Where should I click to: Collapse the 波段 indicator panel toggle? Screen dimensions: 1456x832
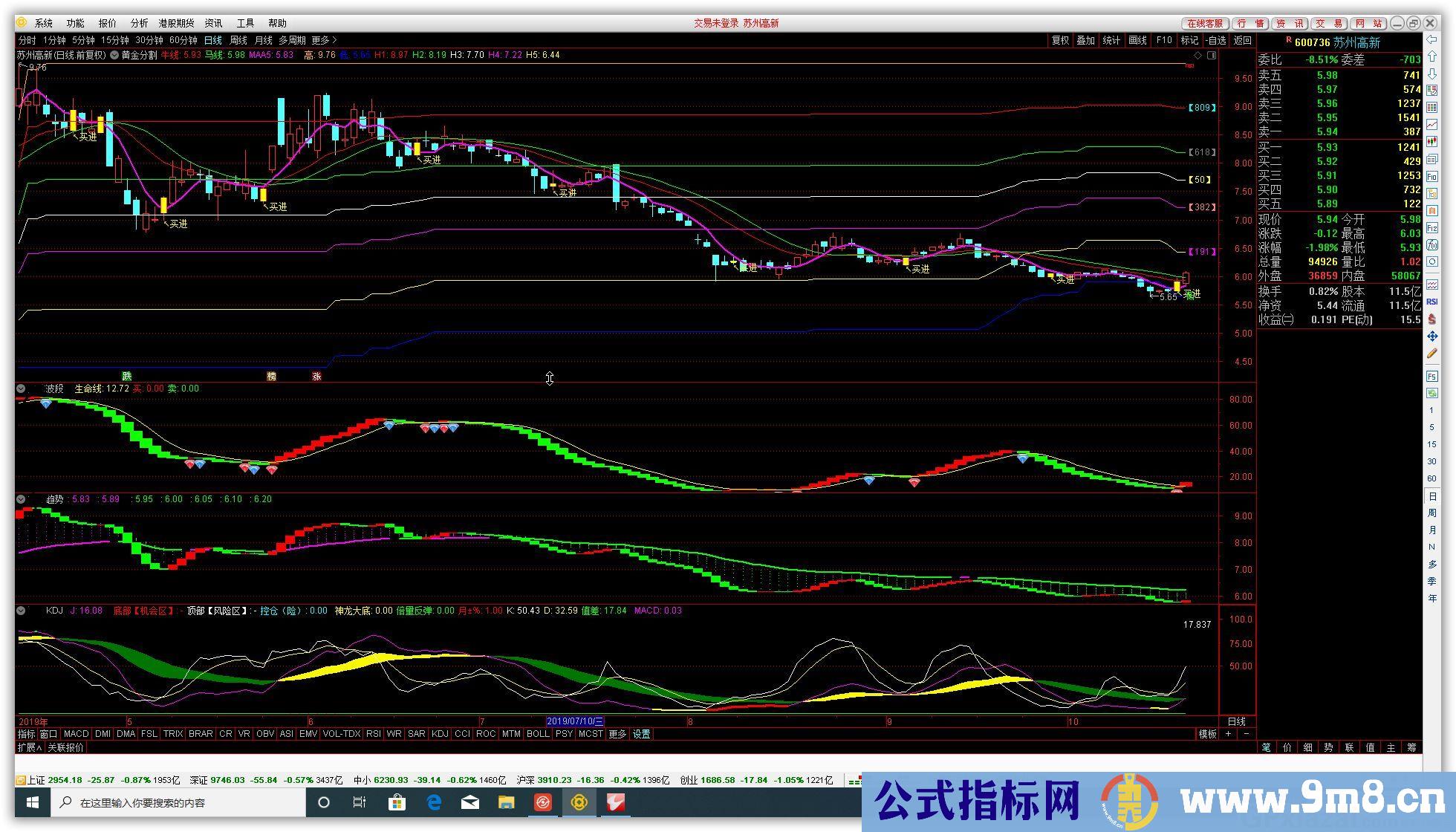pos(21,389)
